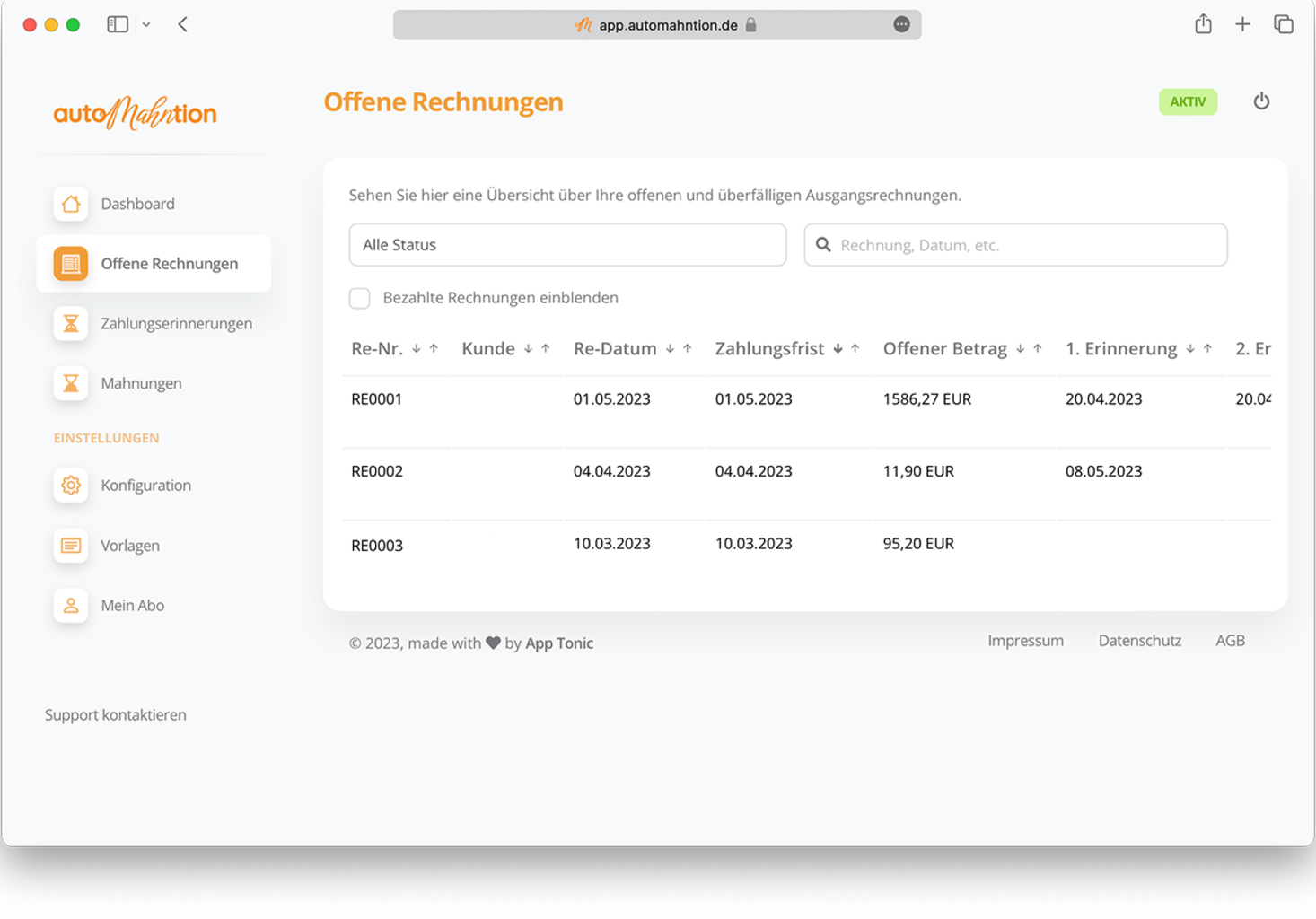The height and width of the screenshot is (919, 1316).
Task: Open Konfiguration via the gear icon
Action: click(70, 486)
